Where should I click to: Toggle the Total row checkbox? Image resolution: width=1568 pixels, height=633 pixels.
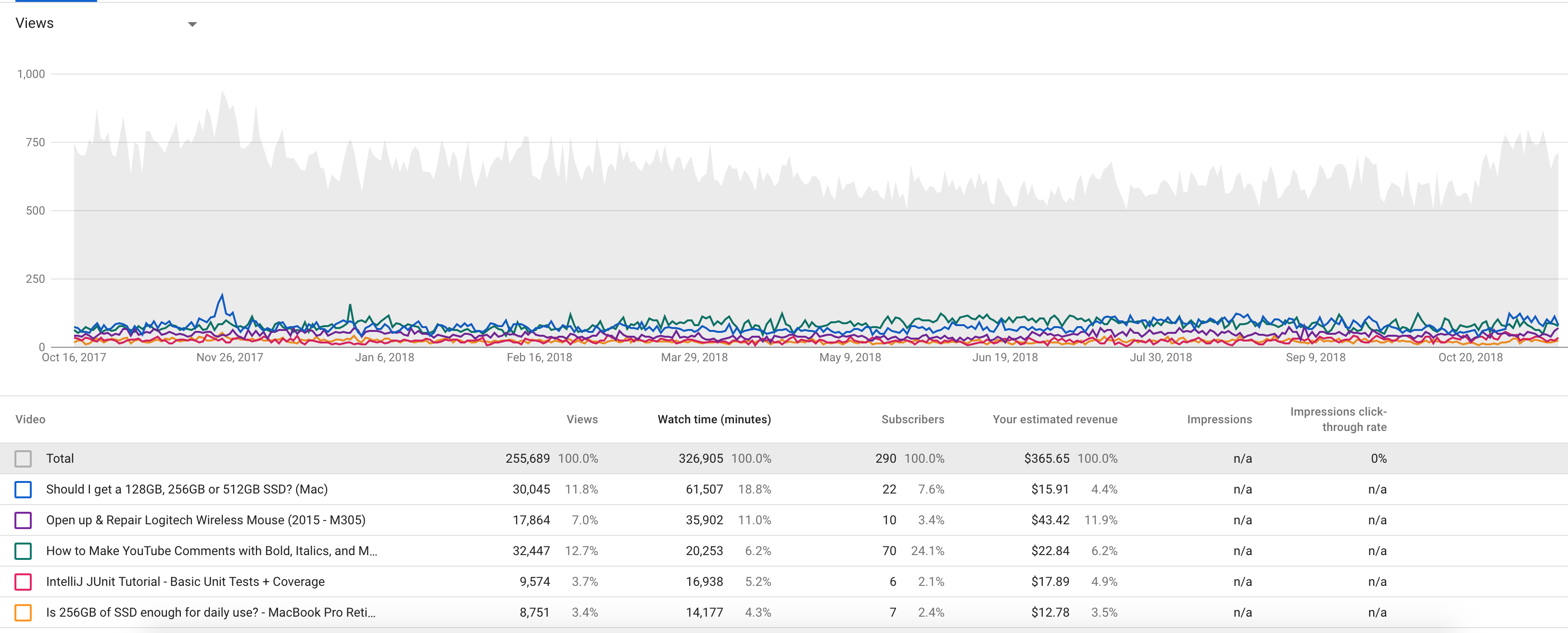tap(23, 458)
